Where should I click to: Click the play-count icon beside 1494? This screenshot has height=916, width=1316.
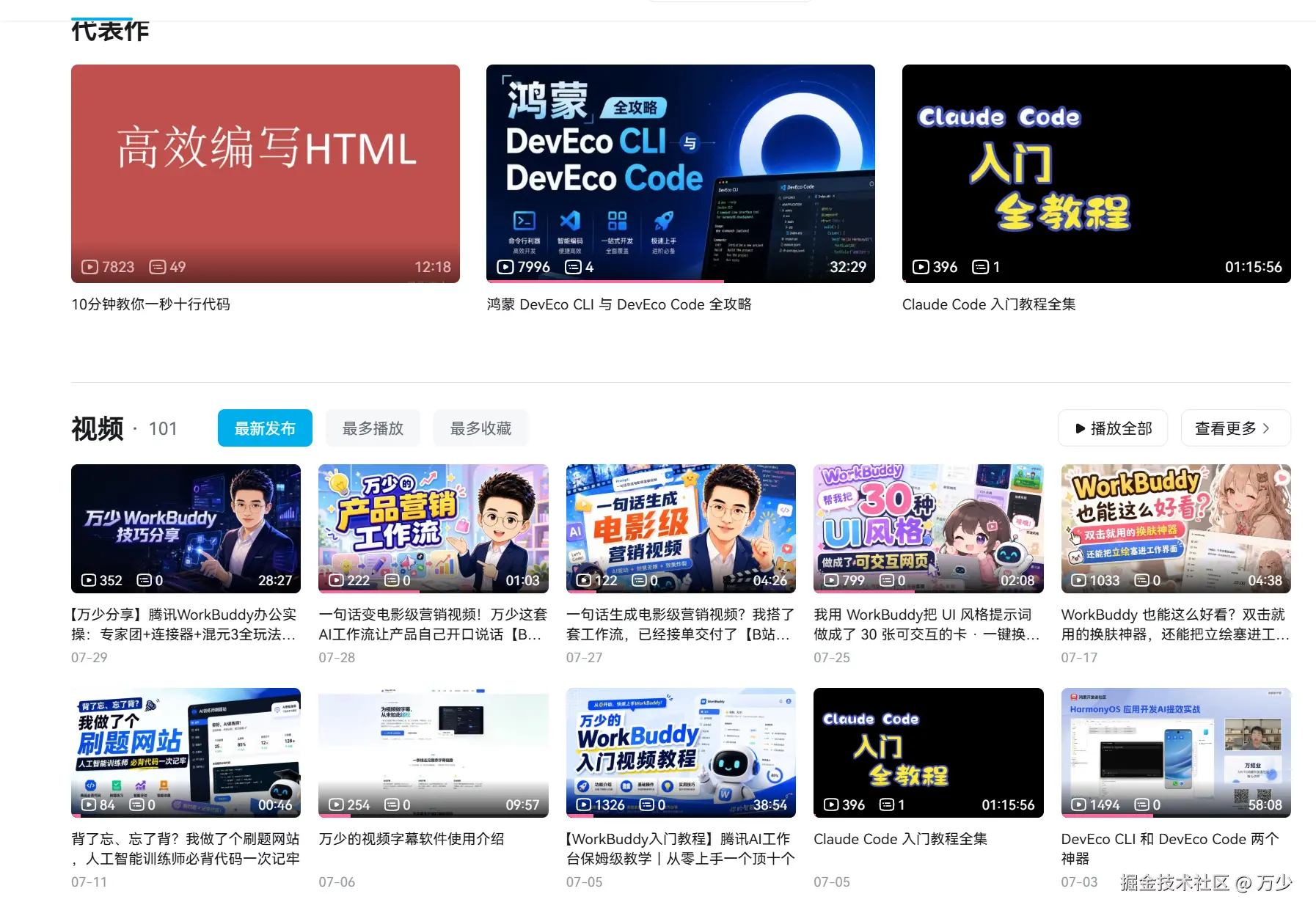[1079, 805]
